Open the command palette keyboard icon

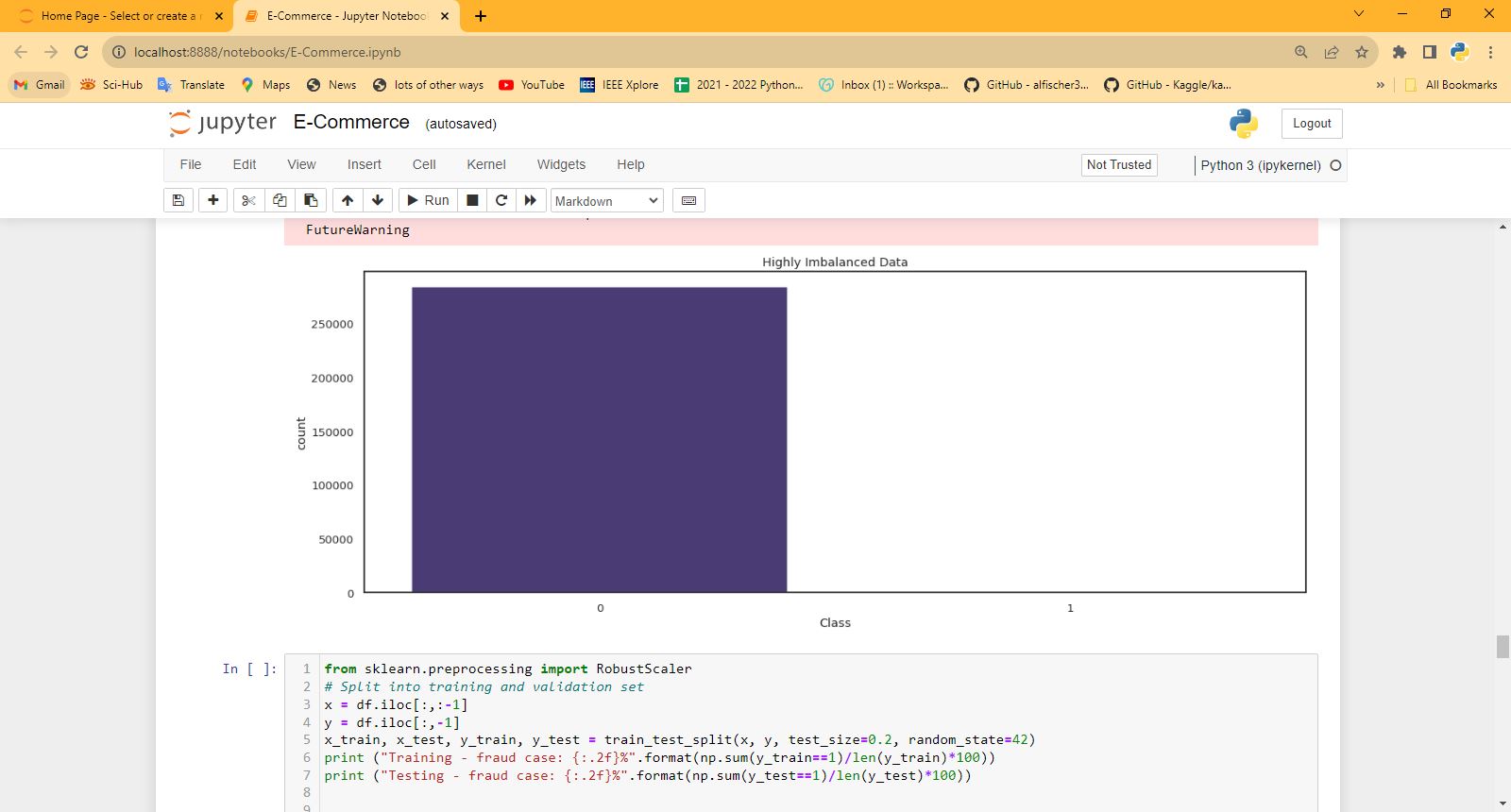pyautogui.click(x=688, y=200)
